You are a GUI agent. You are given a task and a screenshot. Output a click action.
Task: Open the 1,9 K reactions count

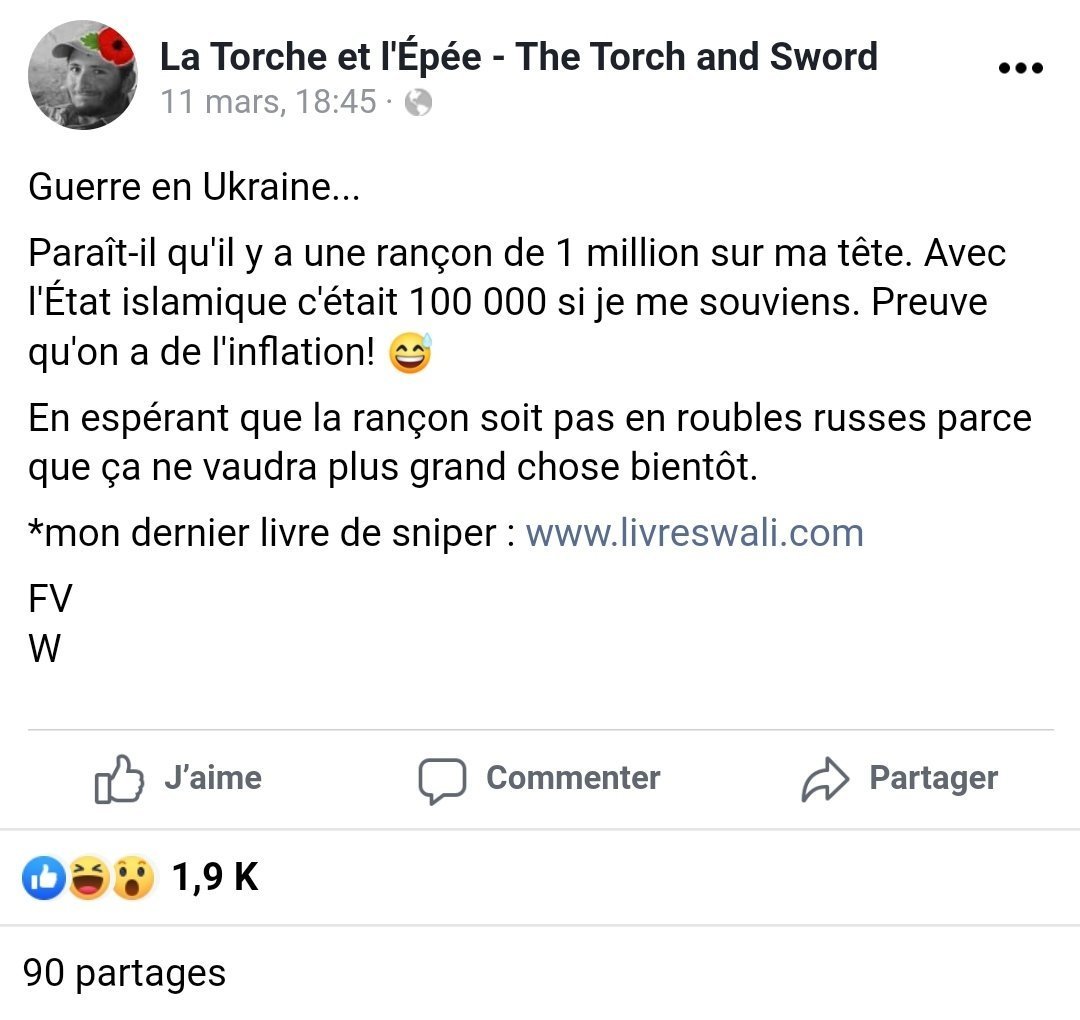coord(215,877)
